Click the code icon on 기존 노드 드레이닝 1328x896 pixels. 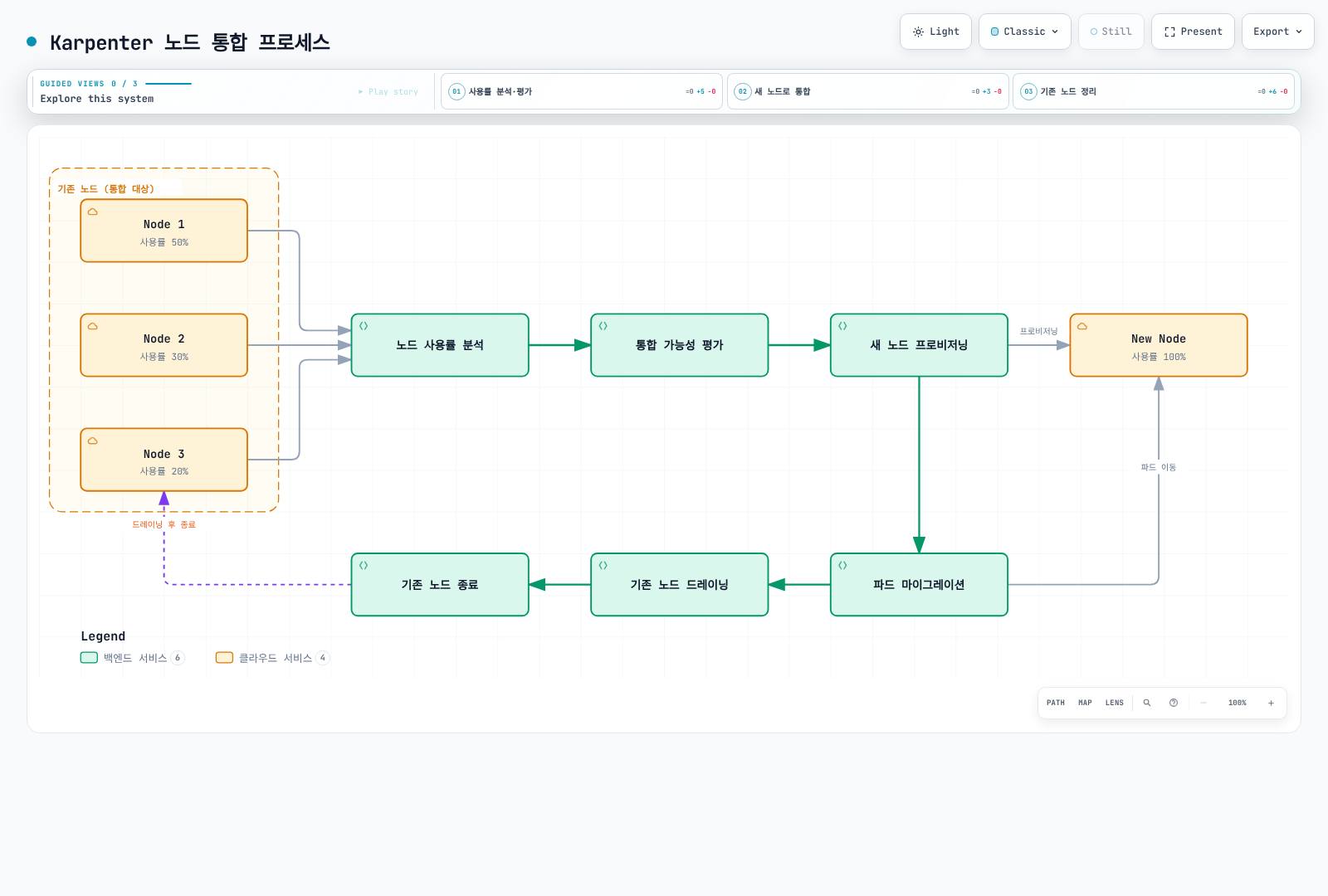pos(603,565)
